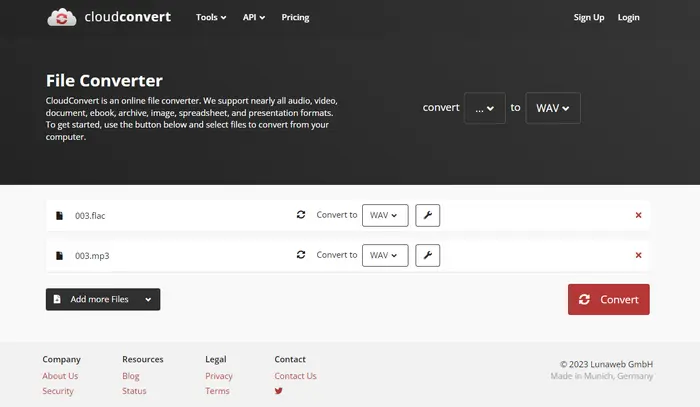Open Security link in footer
Screen dimensions: 700x407
pos(58,391)
